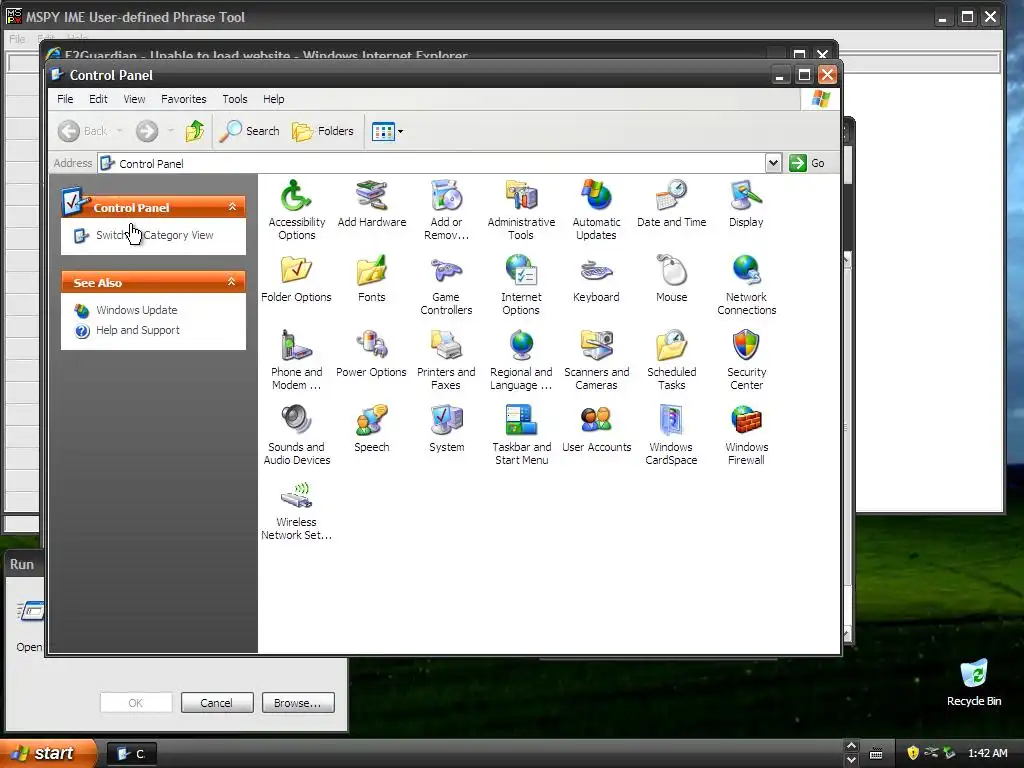Image resolution: width=1024 pixels, height=768 pixels.
Task: Open the Edit menu in Control Panel
Action: (x=98, y=99)
